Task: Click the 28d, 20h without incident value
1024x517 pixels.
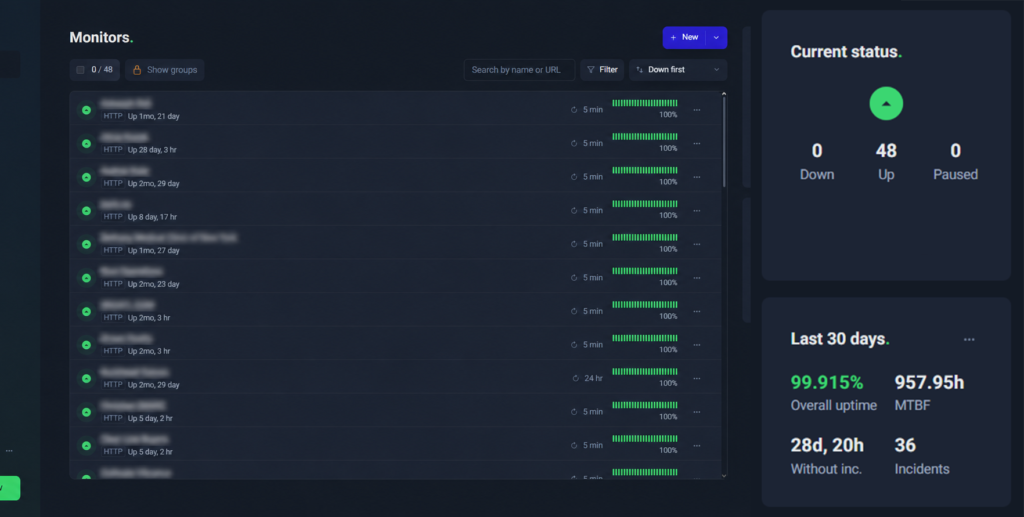Action: [x=827, y=446]
